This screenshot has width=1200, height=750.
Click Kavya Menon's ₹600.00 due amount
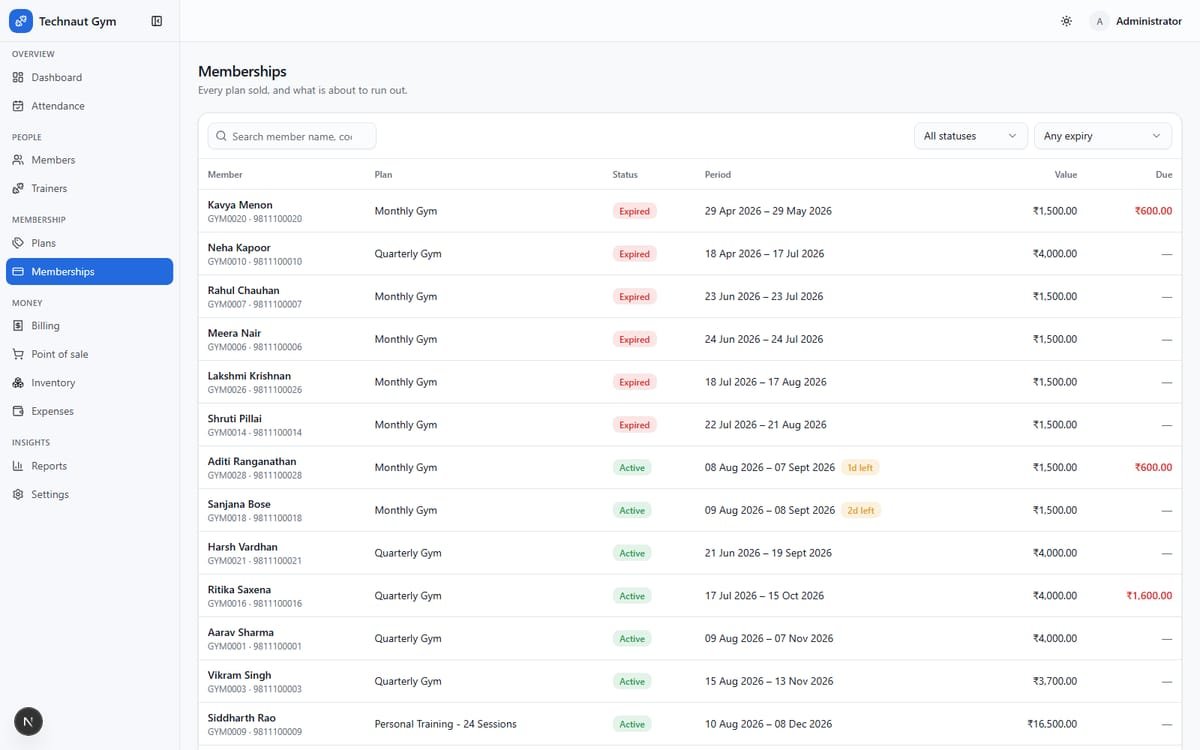(1153, 211)
